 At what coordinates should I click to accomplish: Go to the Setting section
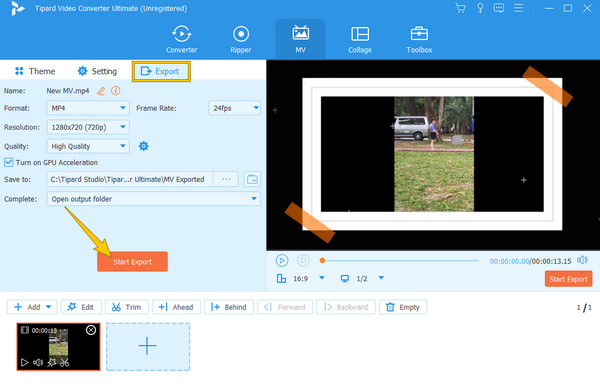coord(97,71)
